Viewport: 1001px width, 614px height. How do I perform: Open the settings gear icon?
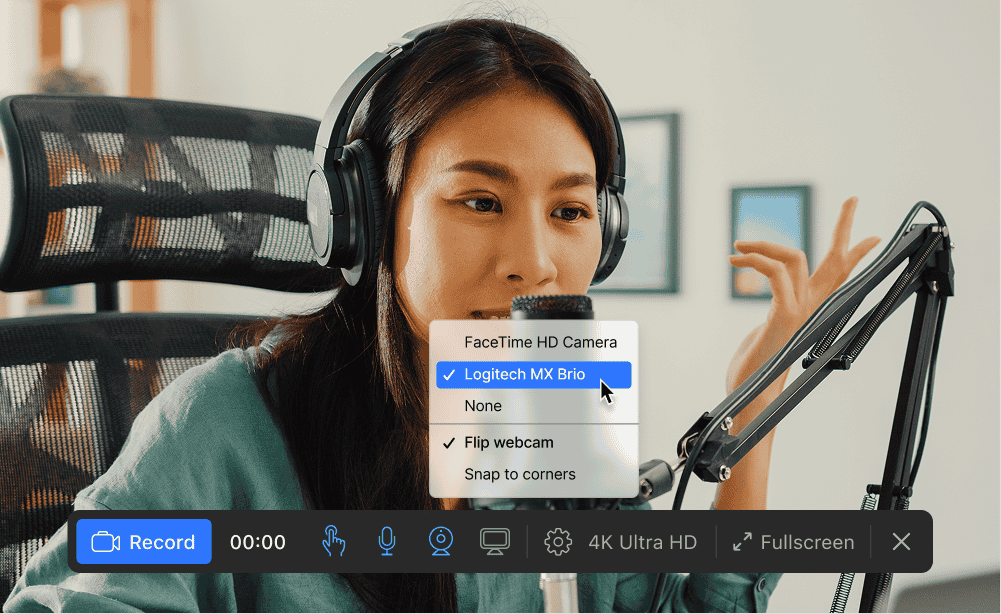pos(557,542)
